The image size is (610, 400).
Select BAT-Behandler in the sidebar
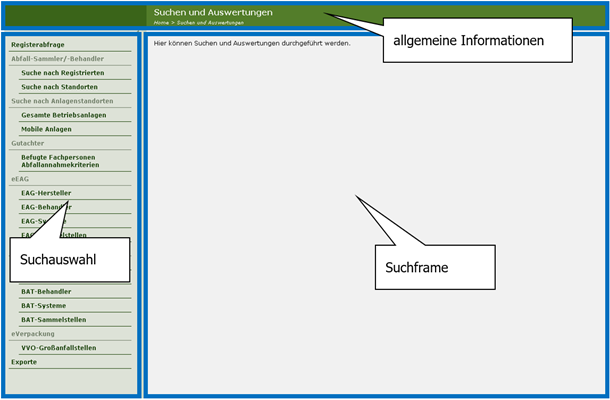(x=46, y=292)
